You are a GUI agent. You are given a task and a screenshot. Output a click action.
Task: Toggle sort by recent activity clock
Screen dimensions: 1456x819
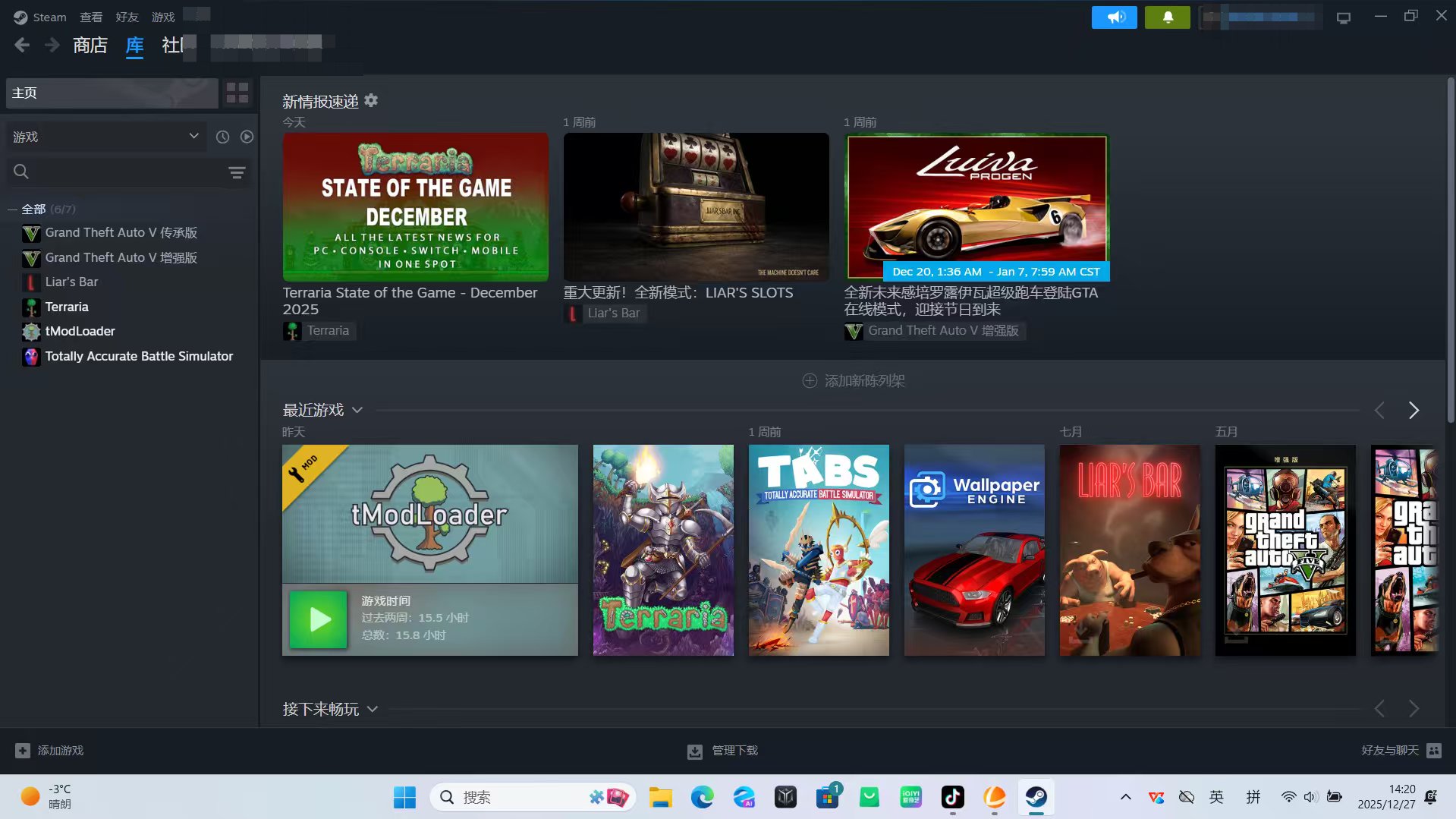pyautogui.click(x=222, y=137)
